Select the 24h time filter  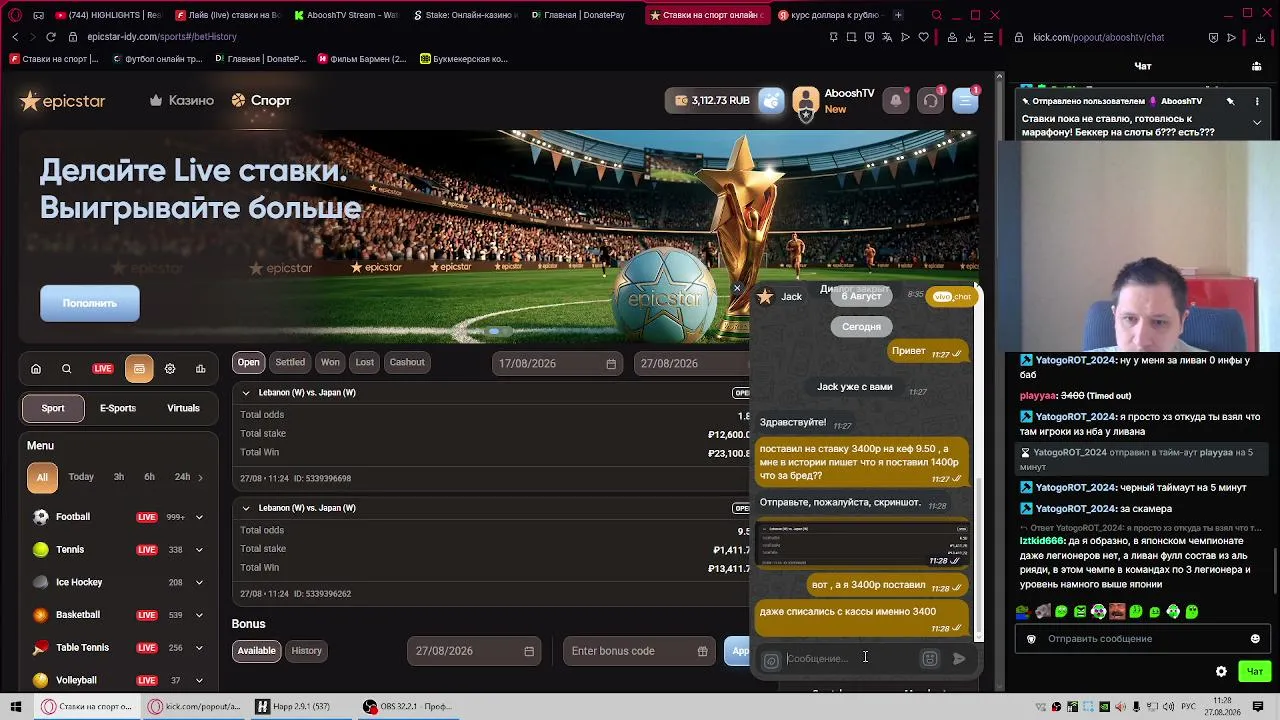[x=182, y=477]
